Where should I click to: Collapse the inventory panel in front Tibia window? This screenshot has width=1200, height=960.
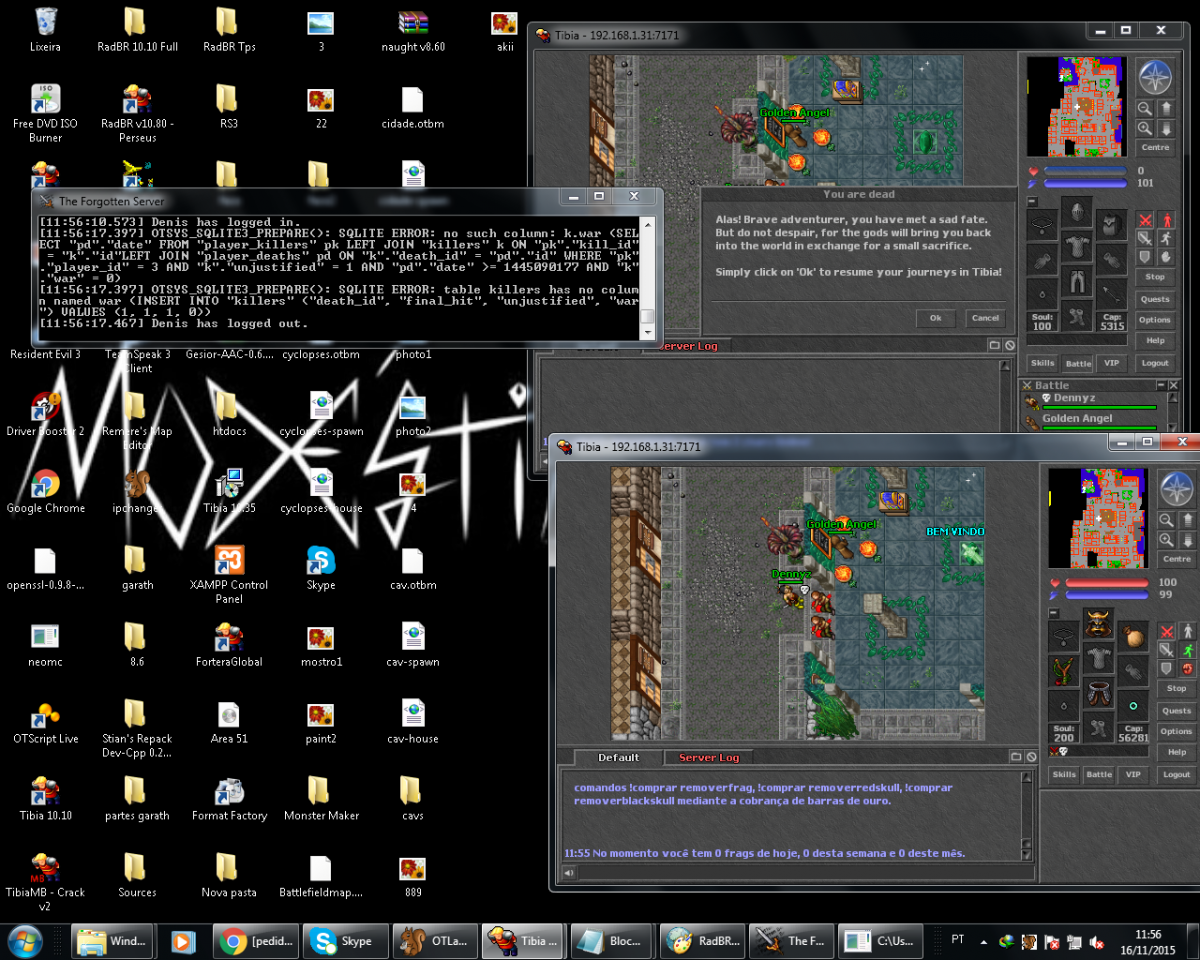click(x=1054, y=613)
